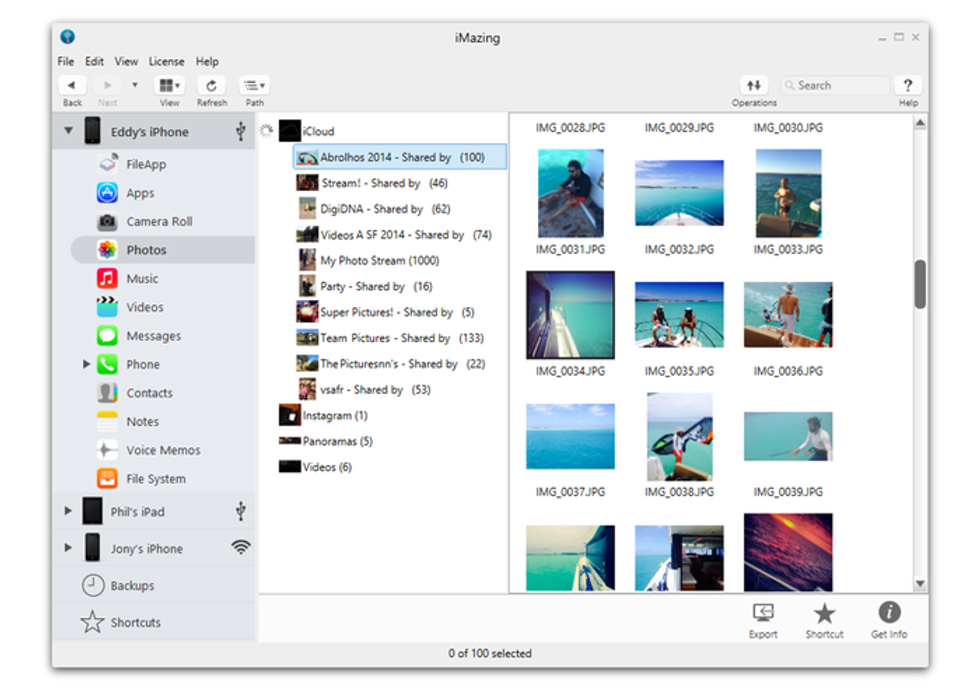Click the Refresh toolbar icon
The image size is (980, 689).
pos(211,86)
